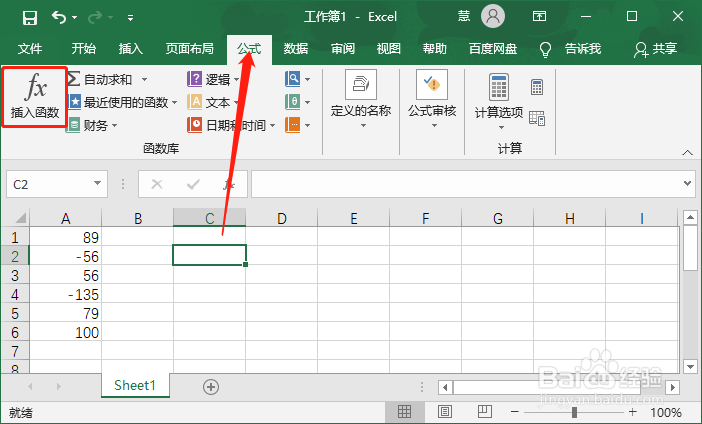
Task: Click the Undo arrow icon
Action: (59, 17)
